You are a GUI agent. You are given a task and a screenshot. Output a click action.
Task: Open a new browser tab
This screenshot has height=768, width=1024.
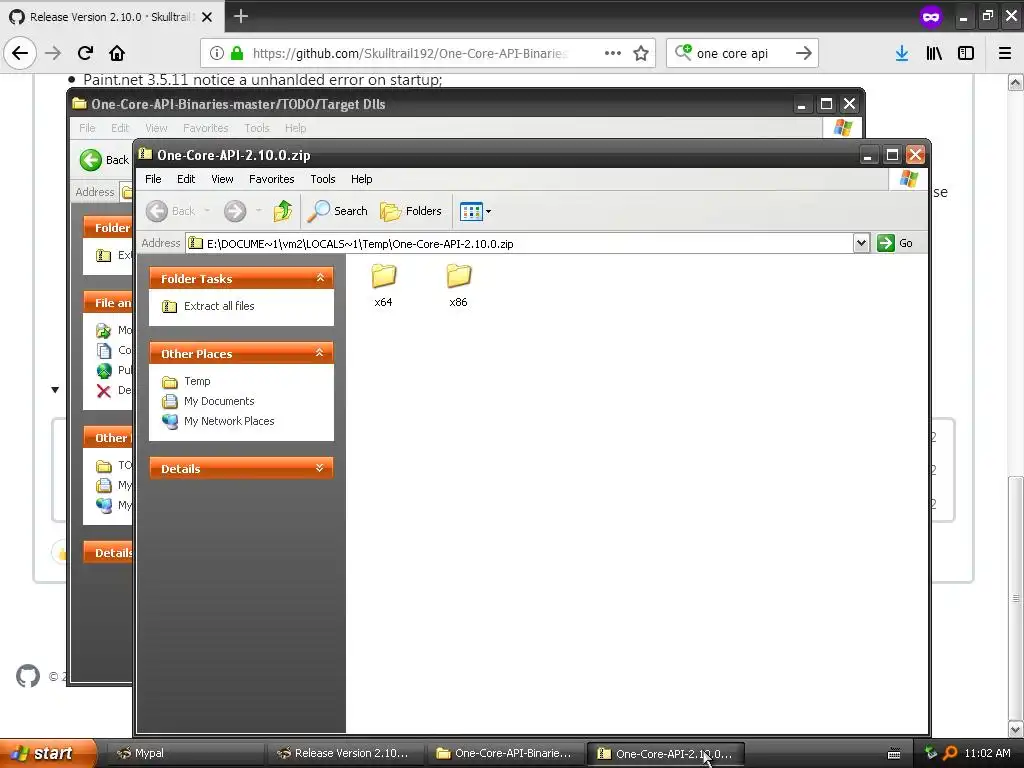coord(241,16)
